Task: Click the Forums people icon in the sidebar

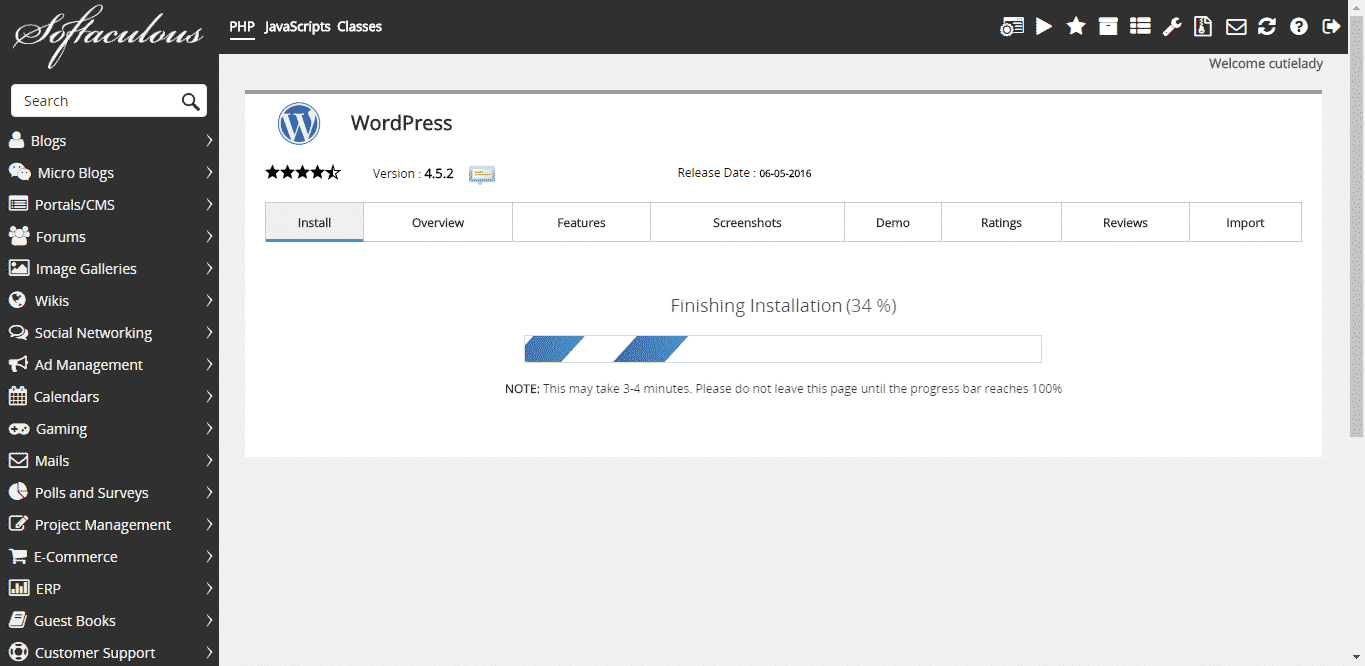Action: pos(19,236)
